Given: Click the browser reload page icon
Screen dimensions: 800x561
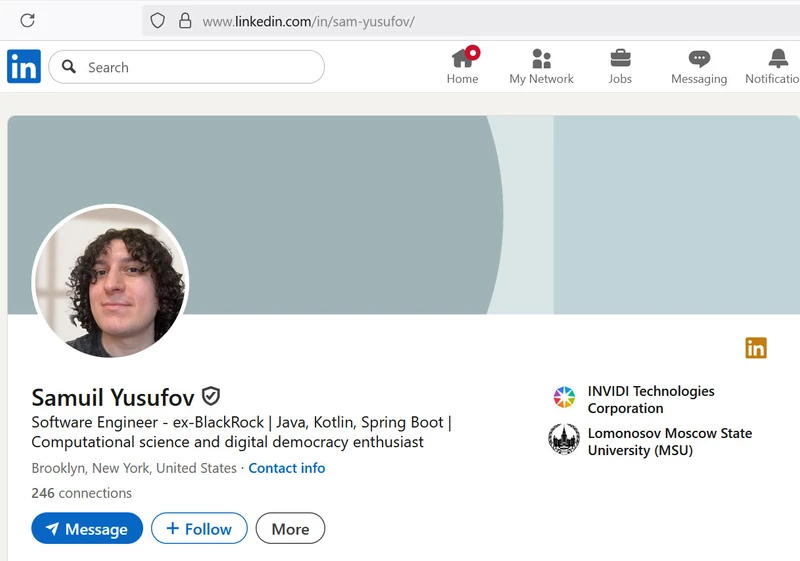Looking at the screenshot, I should pyautogui.click(x=27, y=20).
